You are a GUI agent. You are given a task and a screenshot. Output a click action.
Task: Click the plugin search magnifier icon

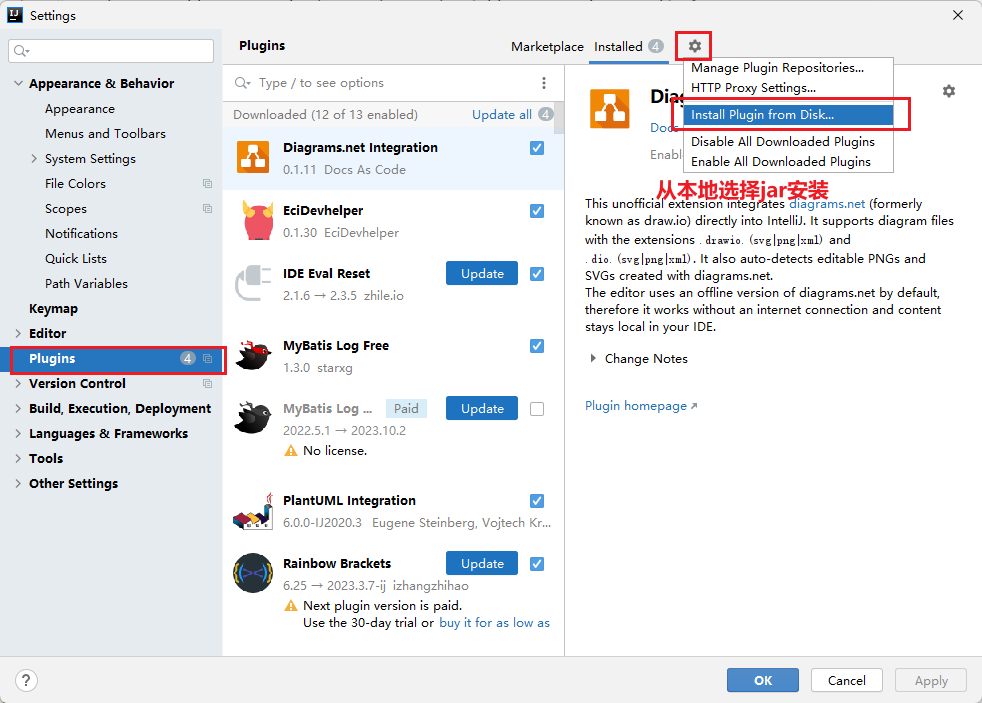pos(242,83)
